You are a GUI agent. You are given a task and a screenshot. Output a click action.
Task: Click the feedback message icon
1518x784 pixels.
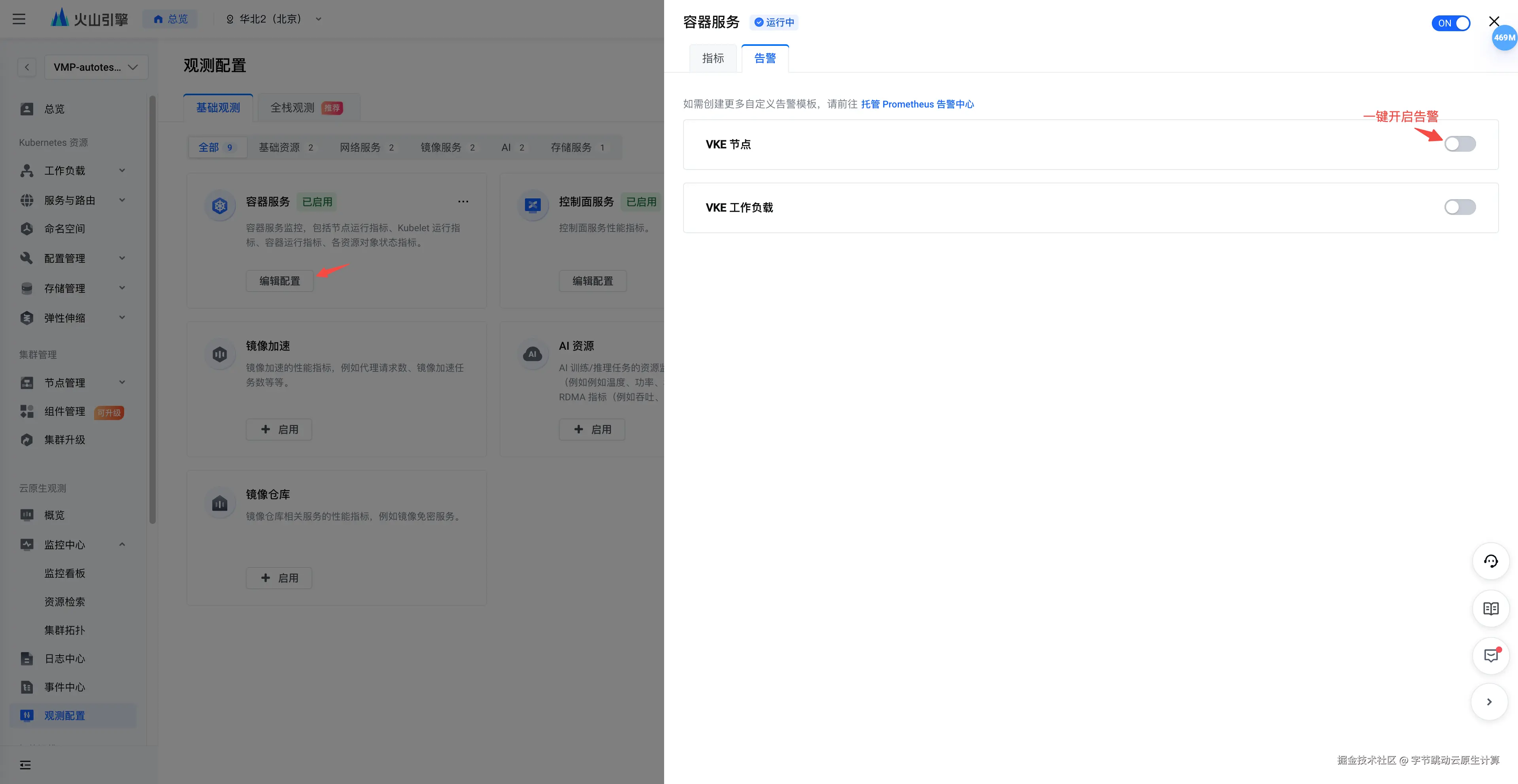tap(1490, 656)
